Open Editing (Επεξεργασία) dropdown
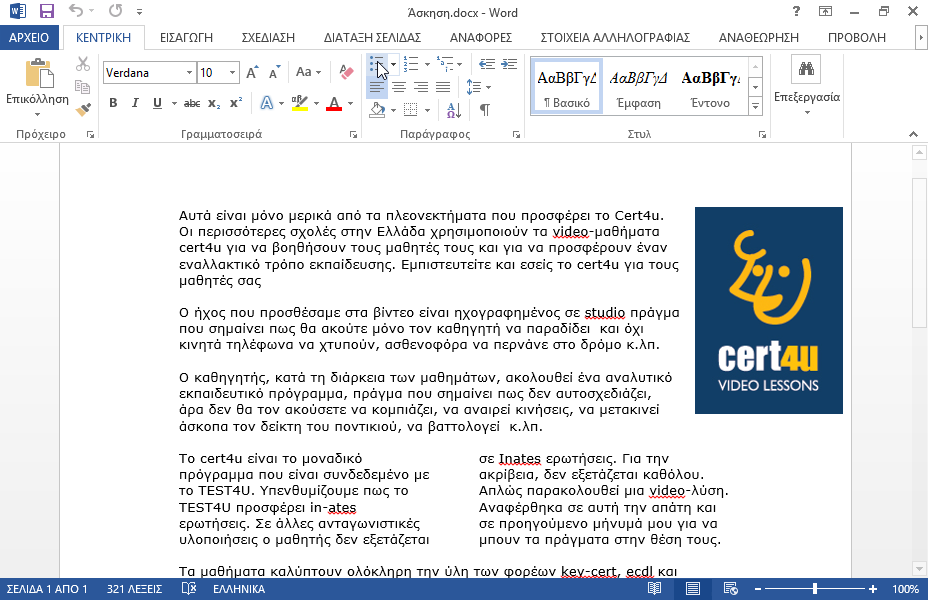 [807, 86]
